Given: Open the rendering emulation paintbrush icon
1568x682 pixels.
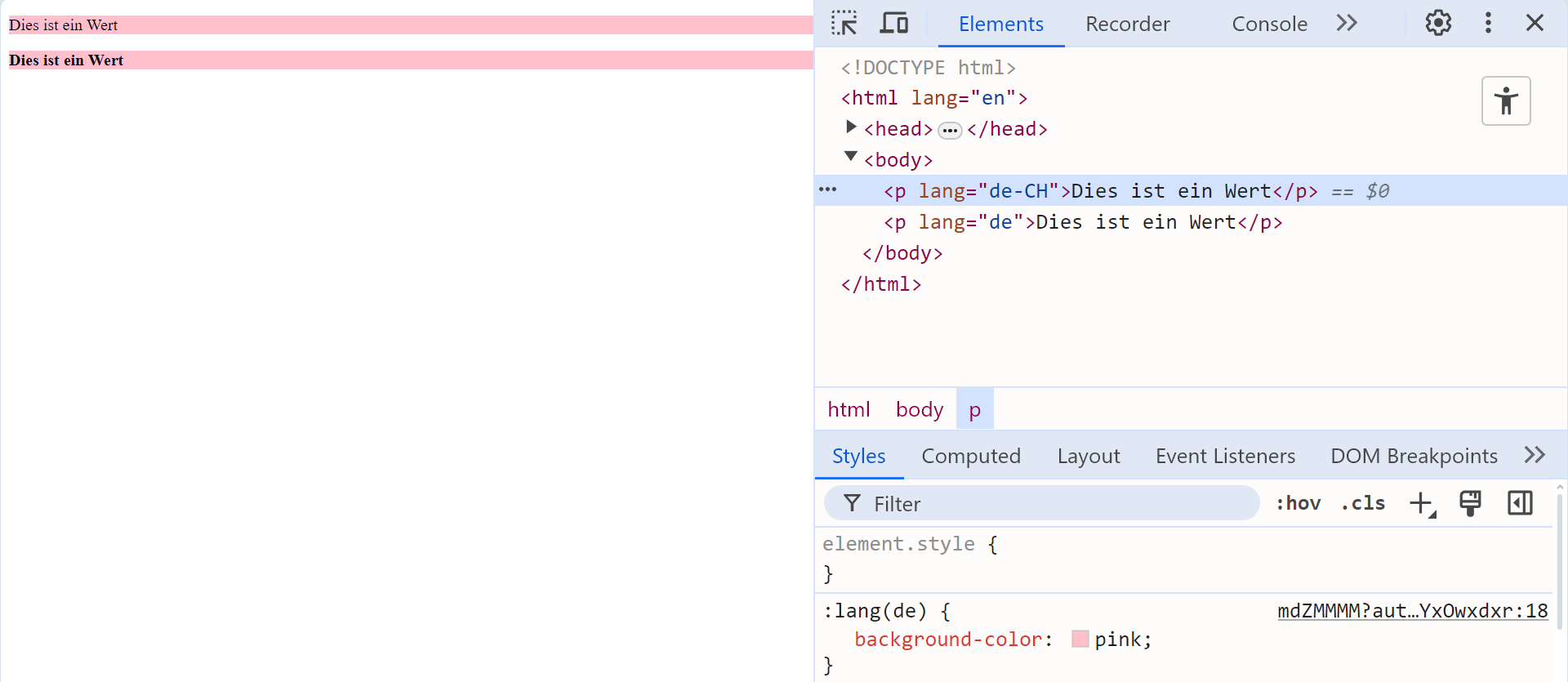Looking at the screenshot, I should [1470, 503].
